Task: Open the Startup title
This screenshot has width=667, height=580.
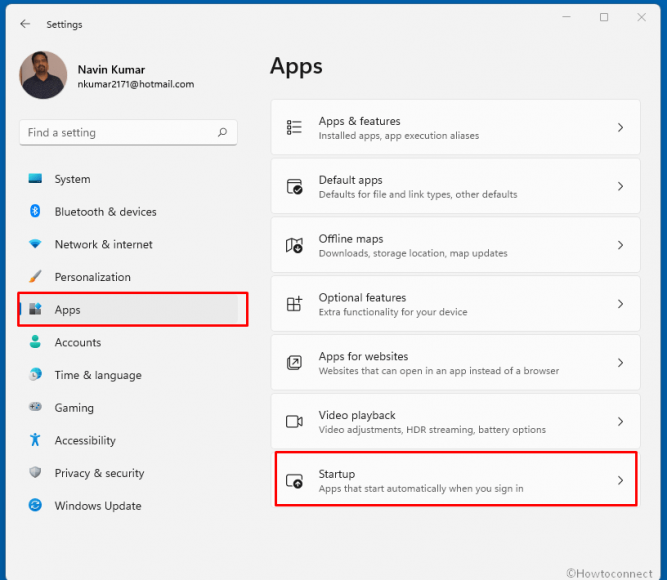Action: pyautogui.click(x=336, y=474)
